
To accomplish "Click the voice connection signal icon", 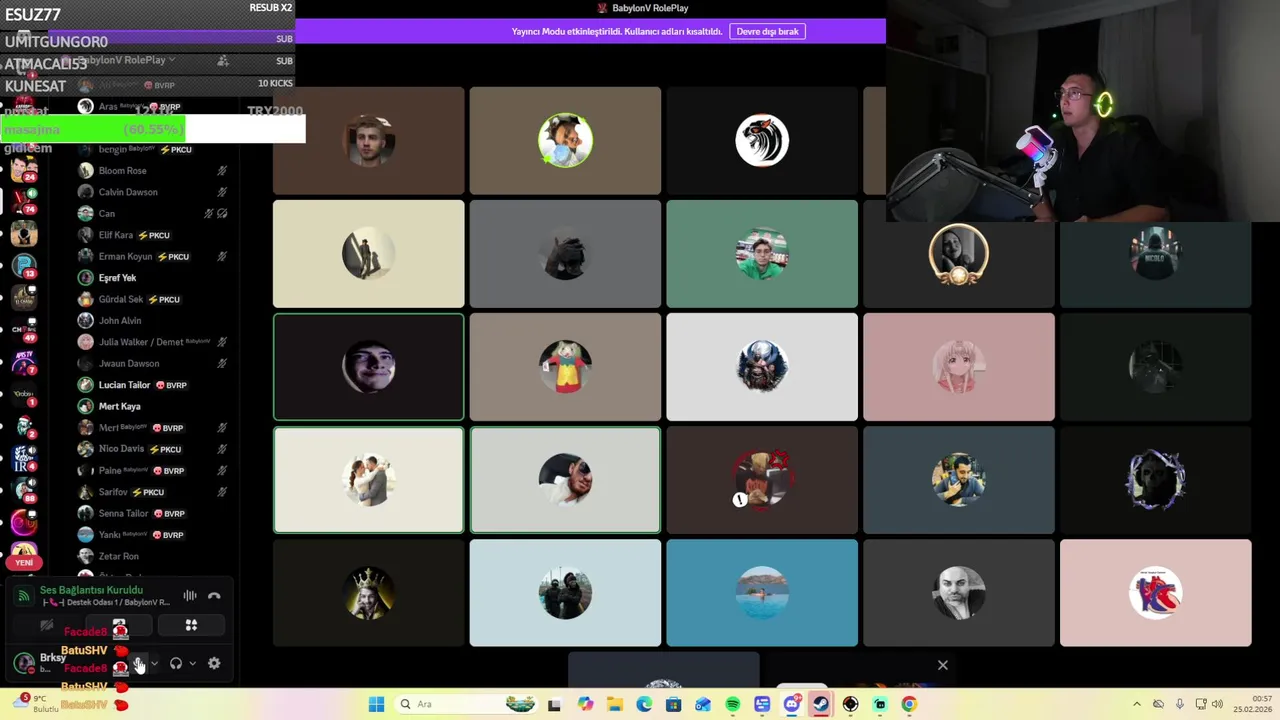I will [23, 596].
